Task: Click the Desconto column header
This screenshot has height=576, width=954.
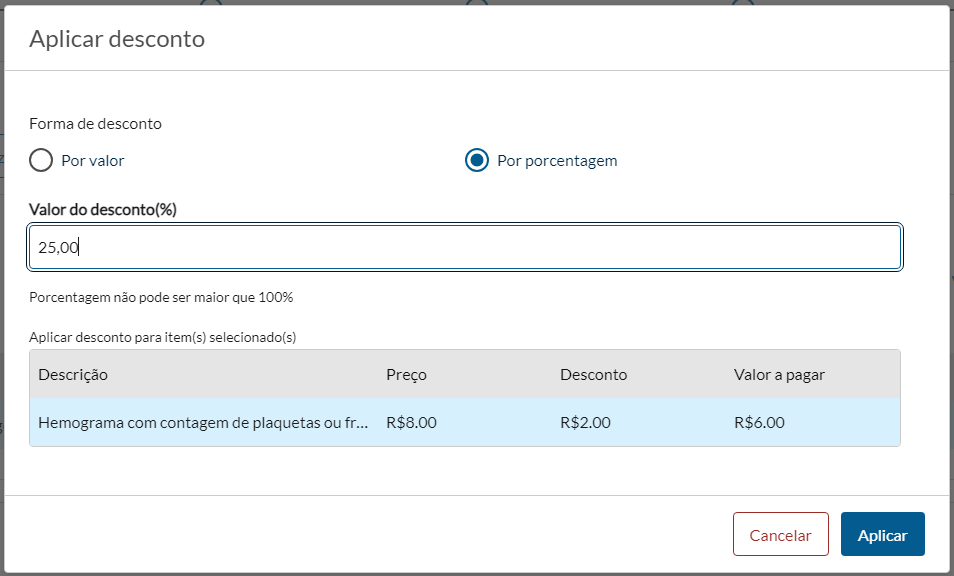Action: tap(593, 374)
